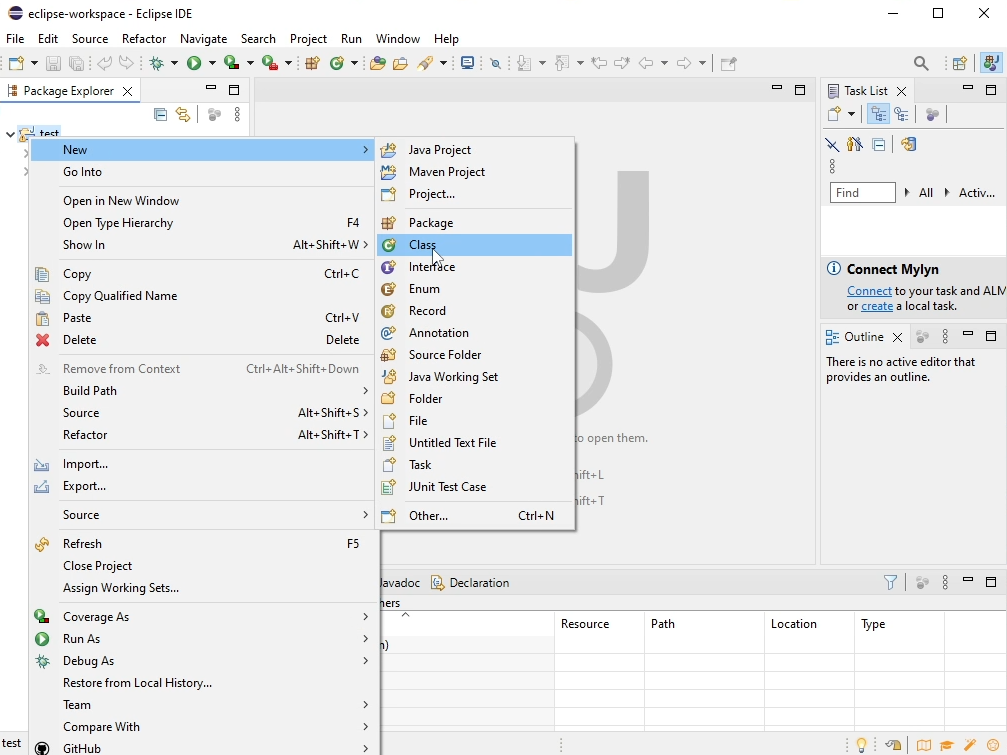This screenshot has height=755, width=1007.
Task: Open the Task List view menu (three dots)
Action: click(832, 166)
